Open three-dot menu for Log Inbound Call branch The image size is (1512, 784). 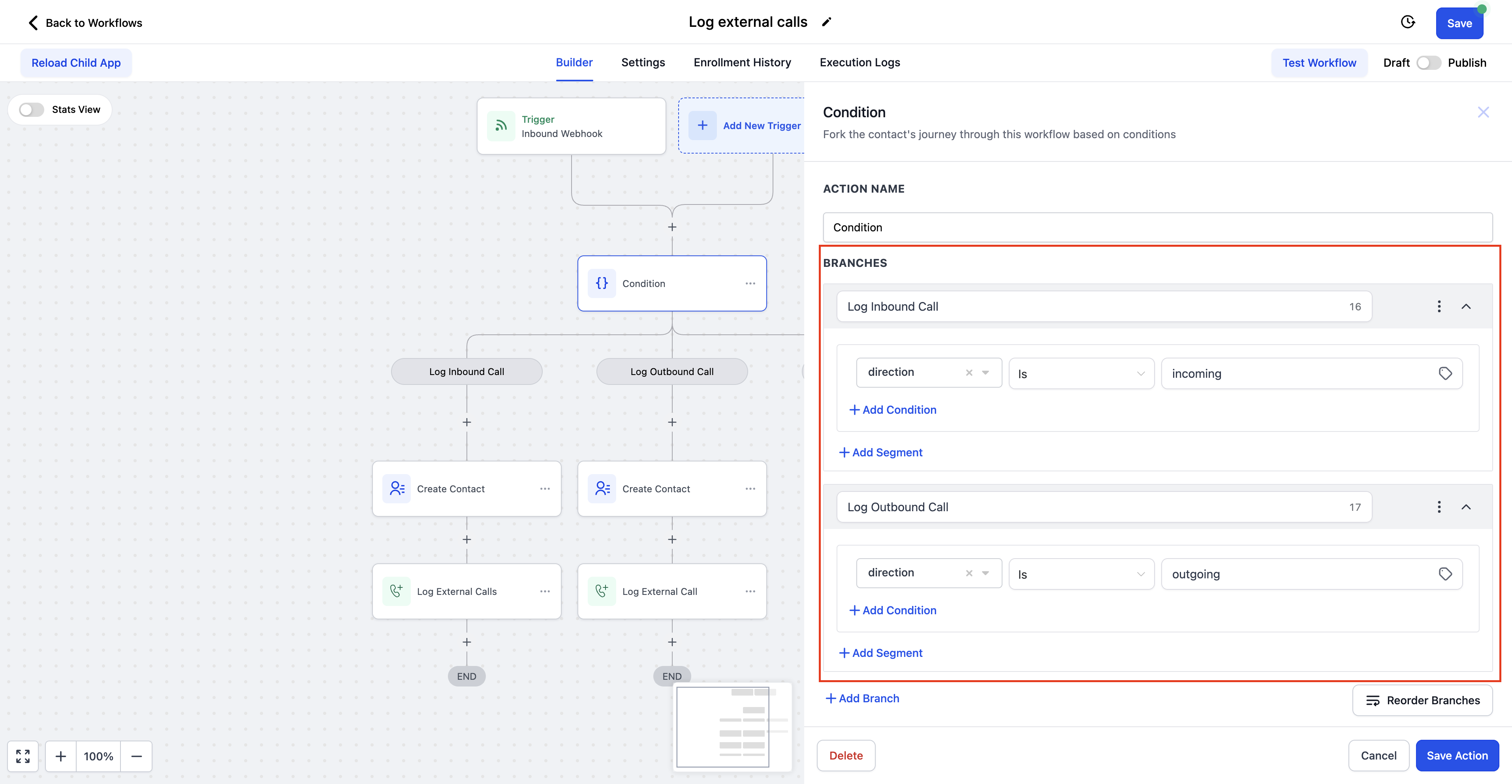click(x=1439, y=306)
